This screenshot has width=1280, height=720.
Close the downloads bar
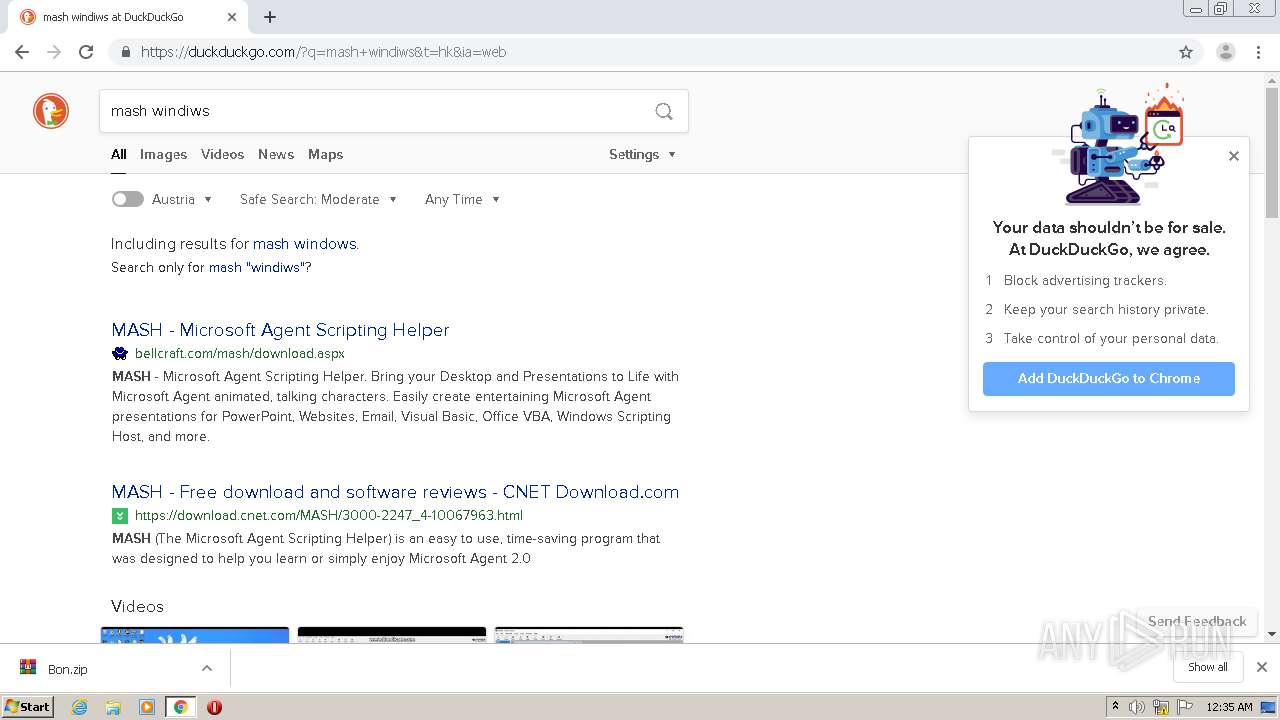pyautogui.click(x=1262, y=667)
